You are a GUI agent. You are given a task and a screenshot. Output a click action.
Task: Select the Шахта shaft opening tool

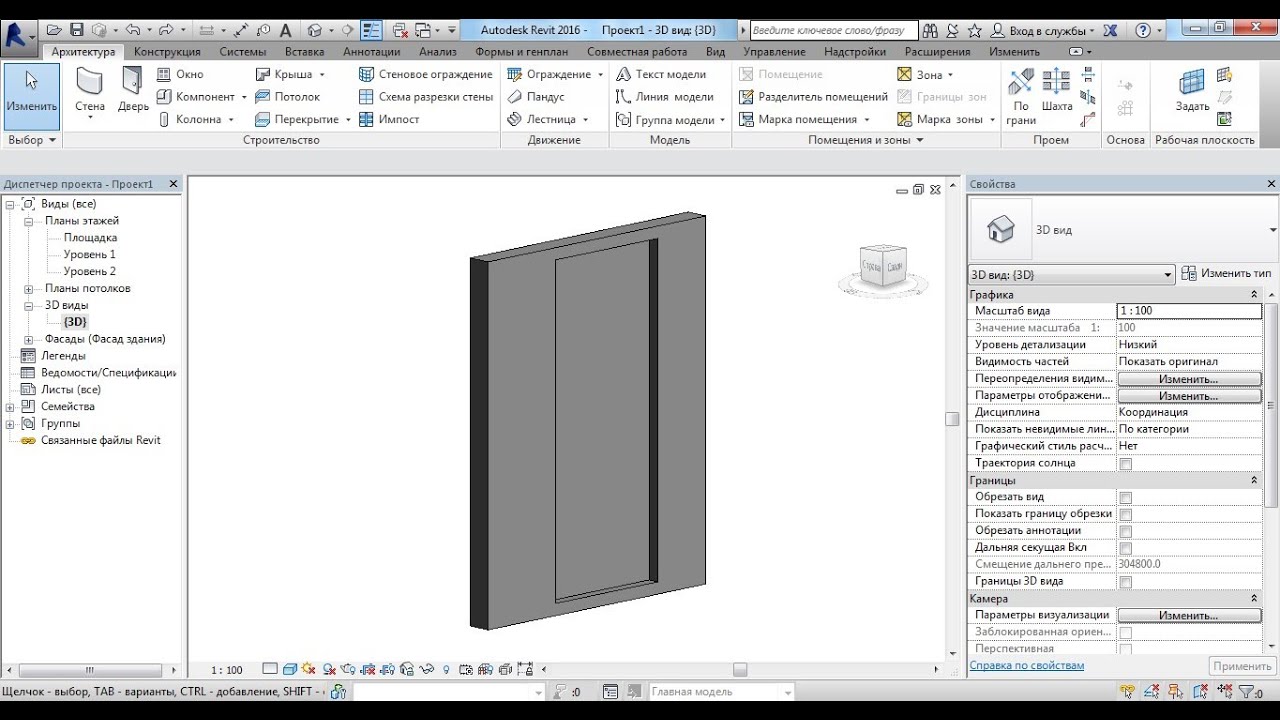pos(1056,91)
